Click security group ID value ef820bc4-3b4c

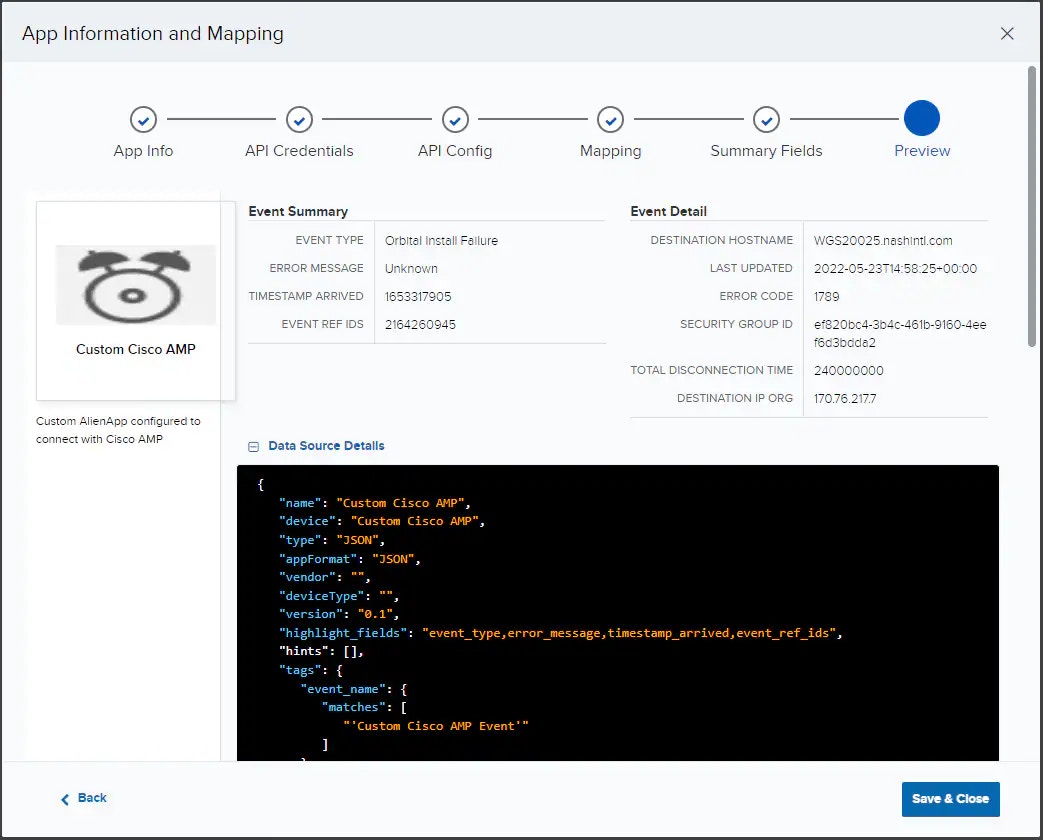click(900, 334)
